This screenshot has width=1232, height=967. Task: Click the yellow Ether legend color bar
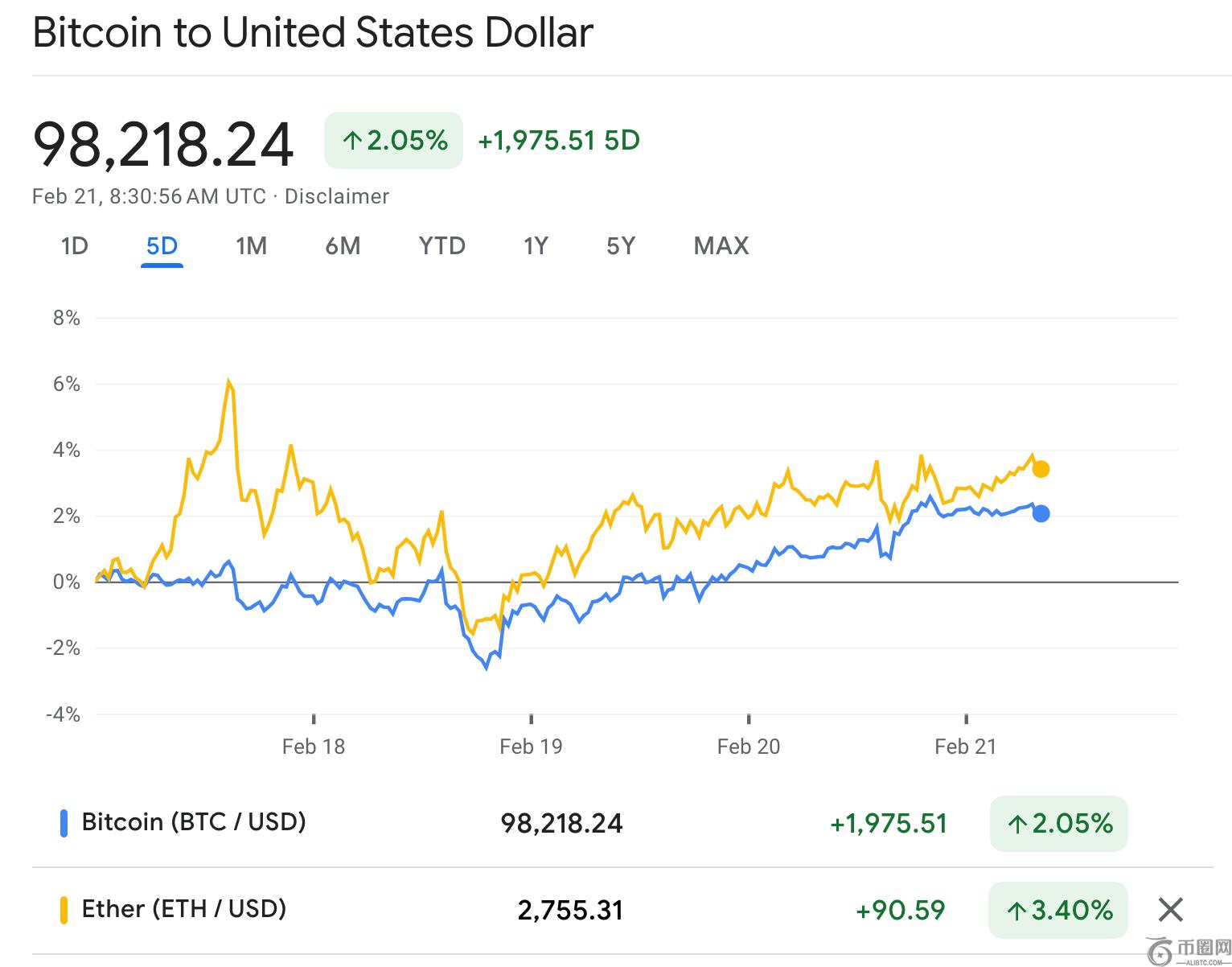click(64, 910)
